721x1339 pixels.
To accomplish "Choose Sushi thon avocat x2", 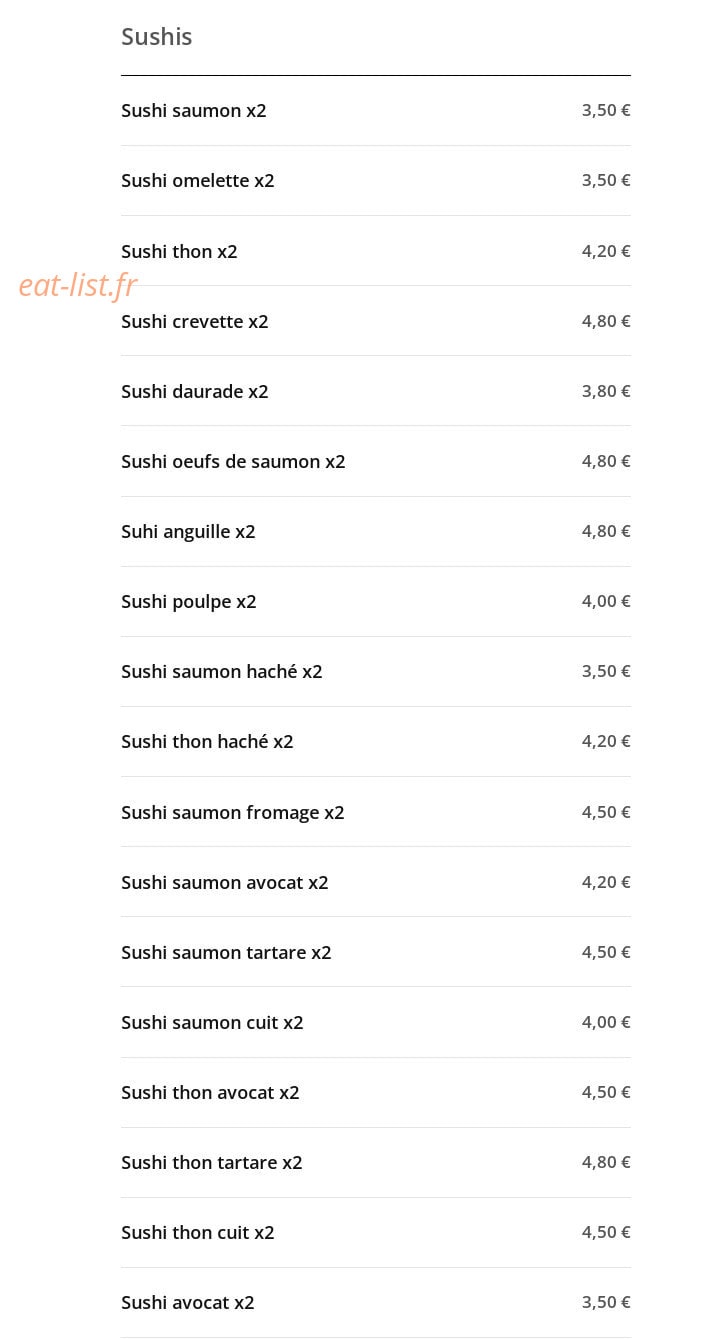I will click(x=375, y=1093).
